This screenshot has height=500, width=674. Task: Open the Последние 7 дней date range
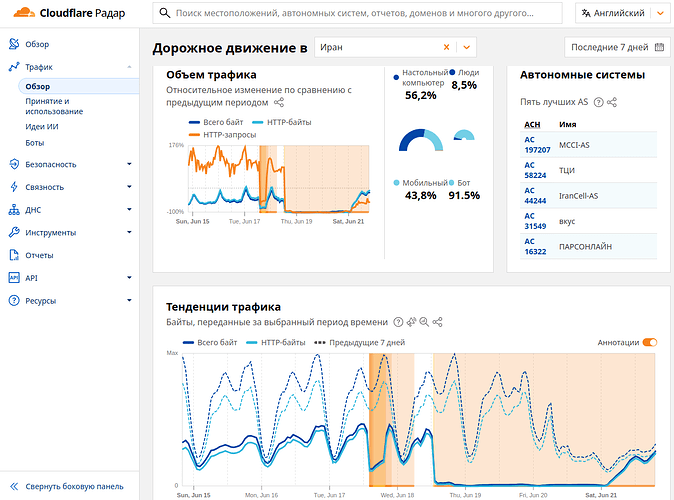[617, 47]
